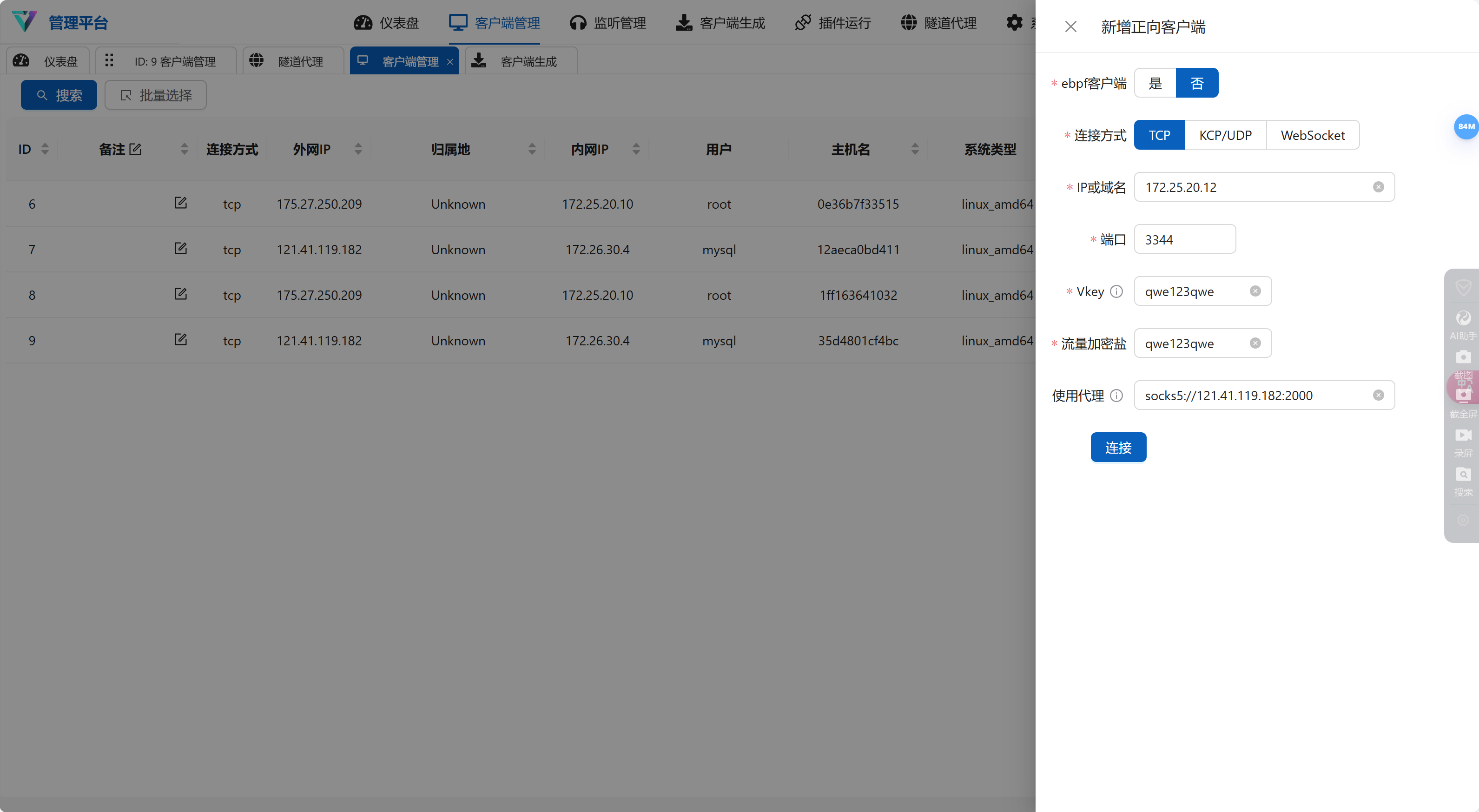Select 是 for ebpf客户端

(x=1155, y=83)
